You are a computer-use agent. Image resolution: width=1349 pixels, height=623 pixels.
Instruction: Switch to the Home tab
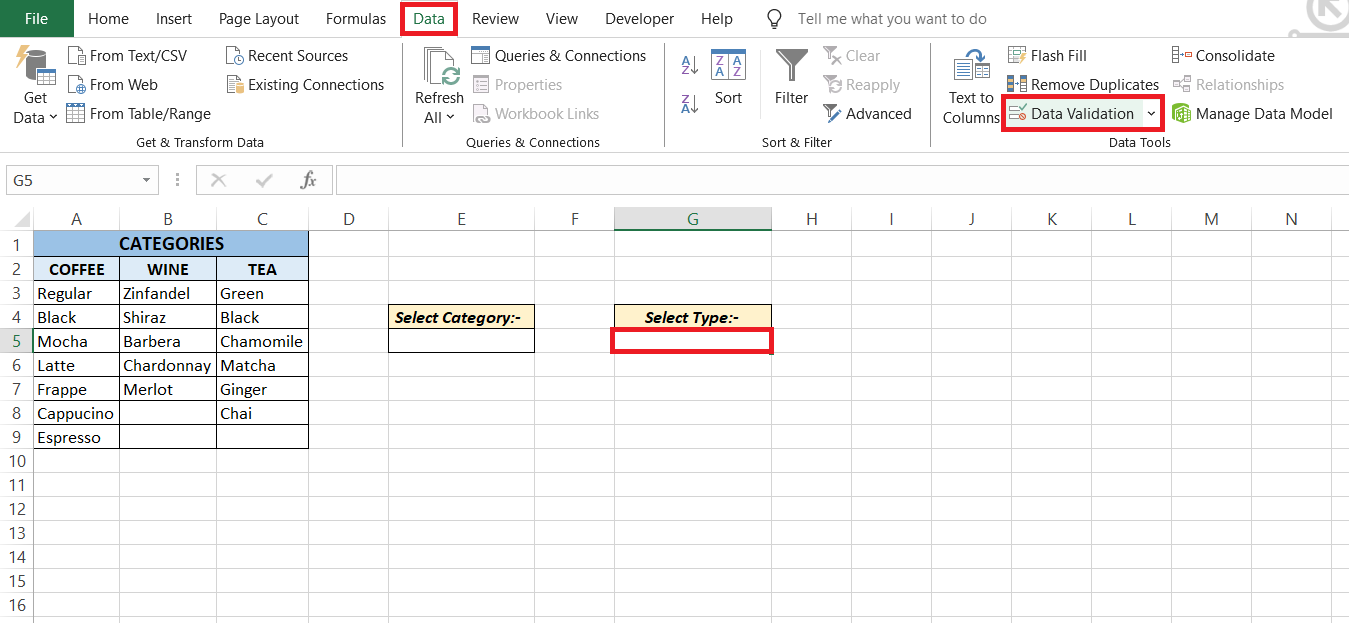coord(108,19)
